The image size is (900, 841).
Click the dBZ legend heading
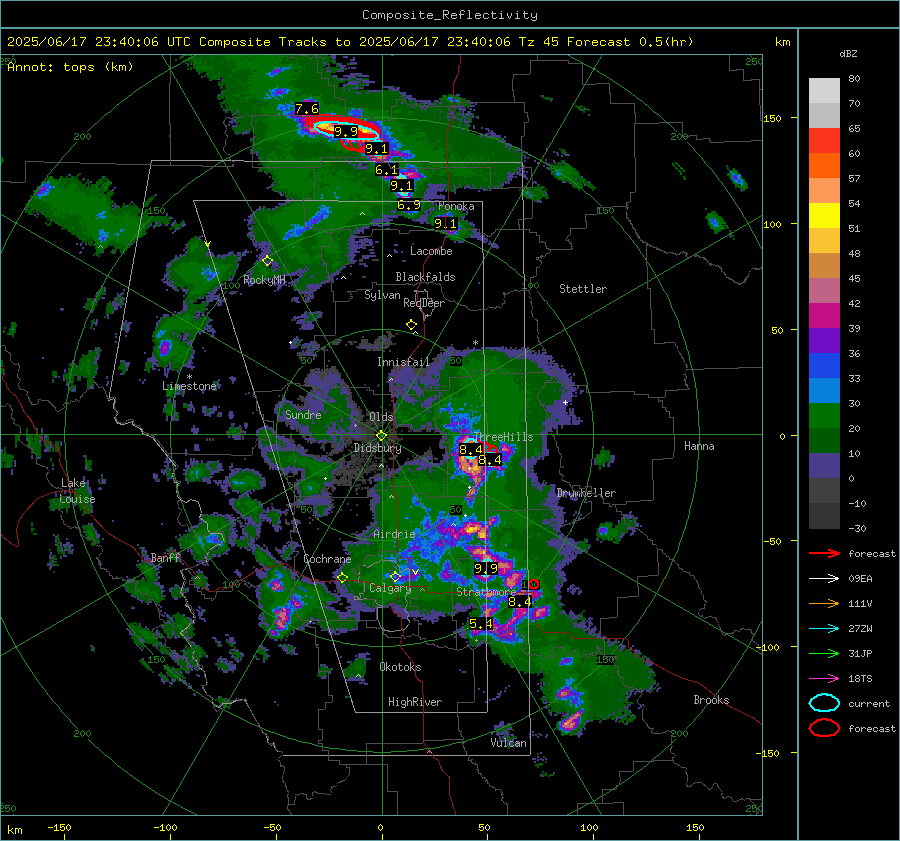pyautogui.click(x=848, y=53)
